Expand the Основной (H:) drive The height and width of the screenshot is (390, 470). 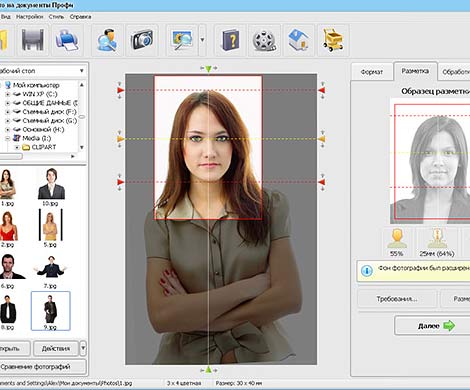click(8, 129)
